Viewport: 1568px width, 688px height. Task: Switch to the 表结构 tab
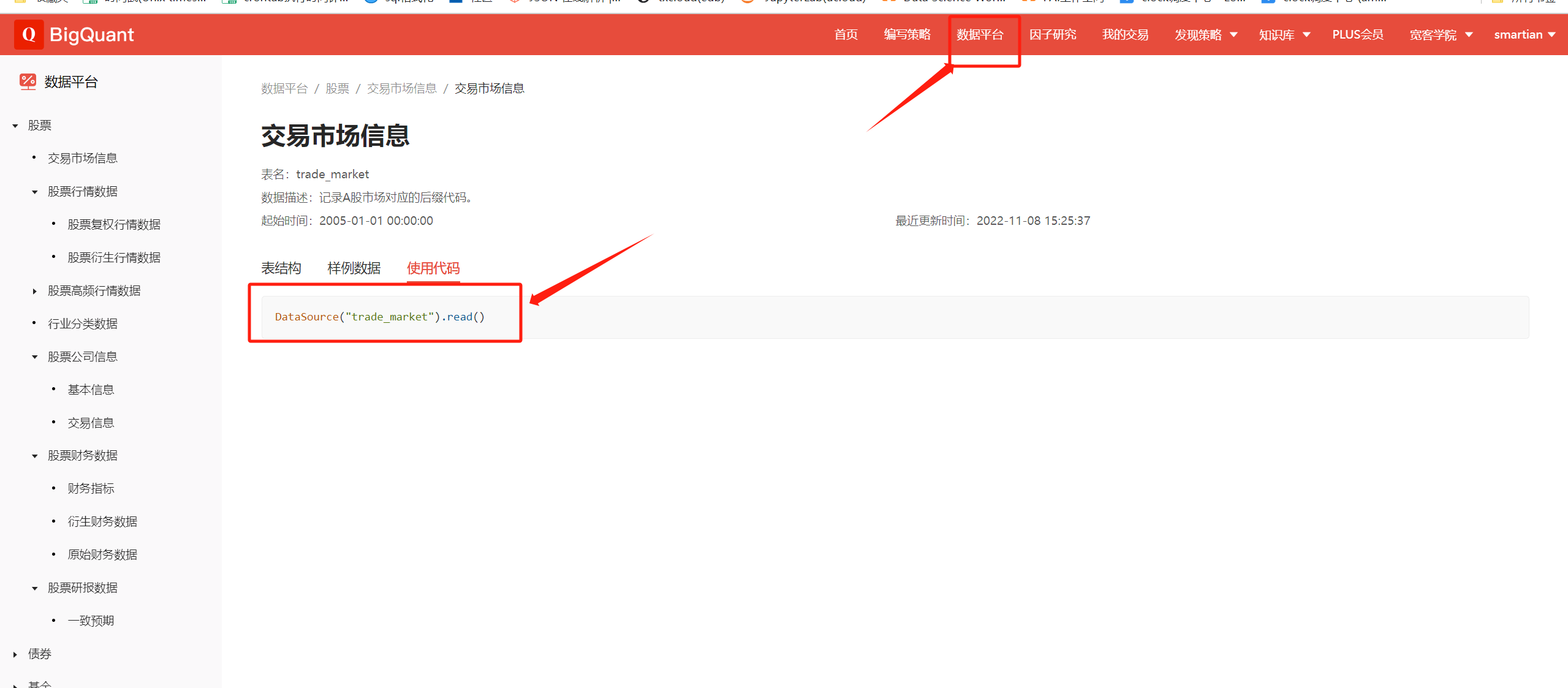tap(281, 268)
